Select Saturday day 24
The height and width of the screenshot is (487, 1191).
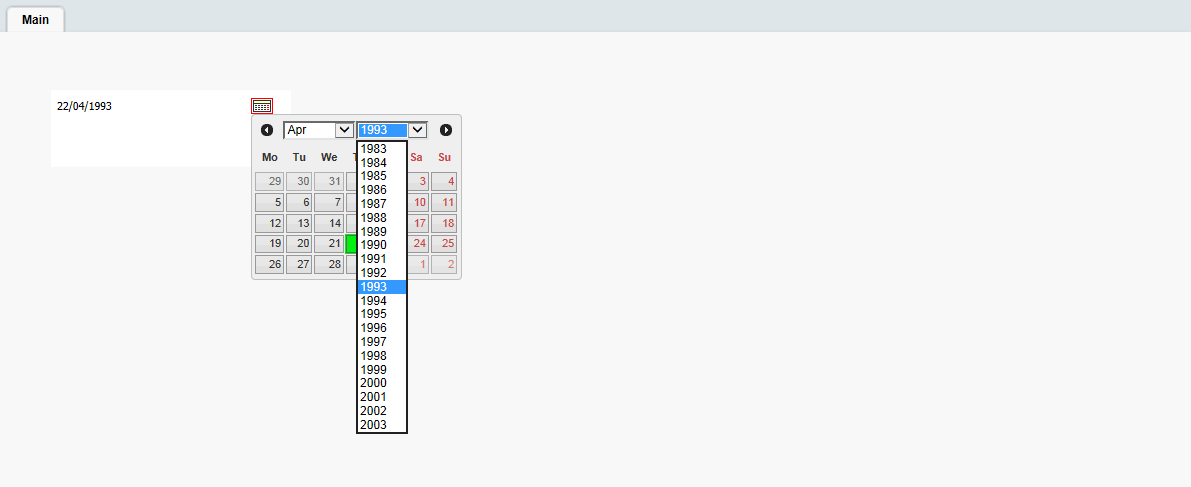(x=419, y=244)
